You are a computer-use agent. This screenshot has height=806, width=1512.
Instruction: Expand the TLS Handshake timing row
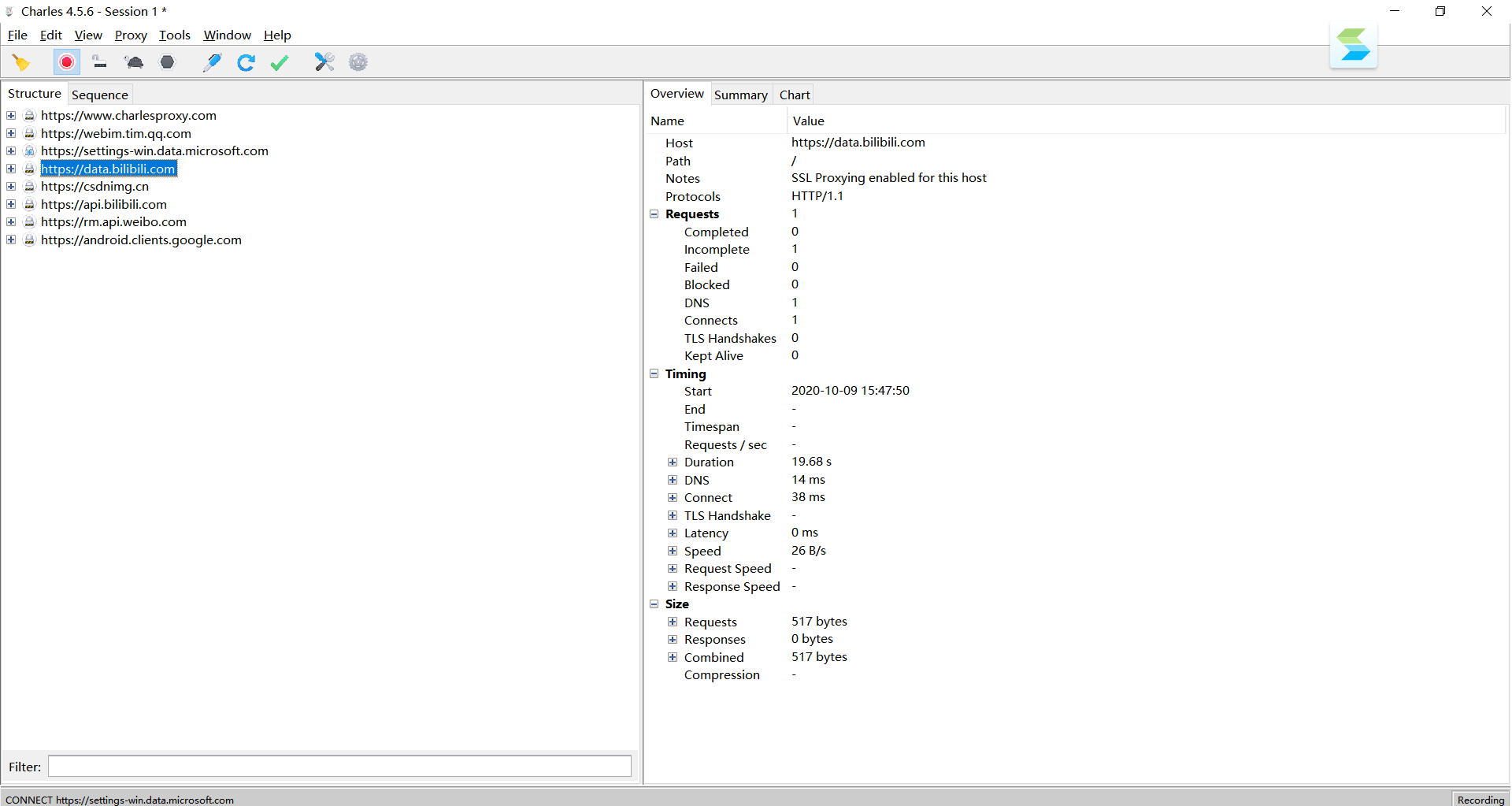pyautogui.click(x=673, y=515)
